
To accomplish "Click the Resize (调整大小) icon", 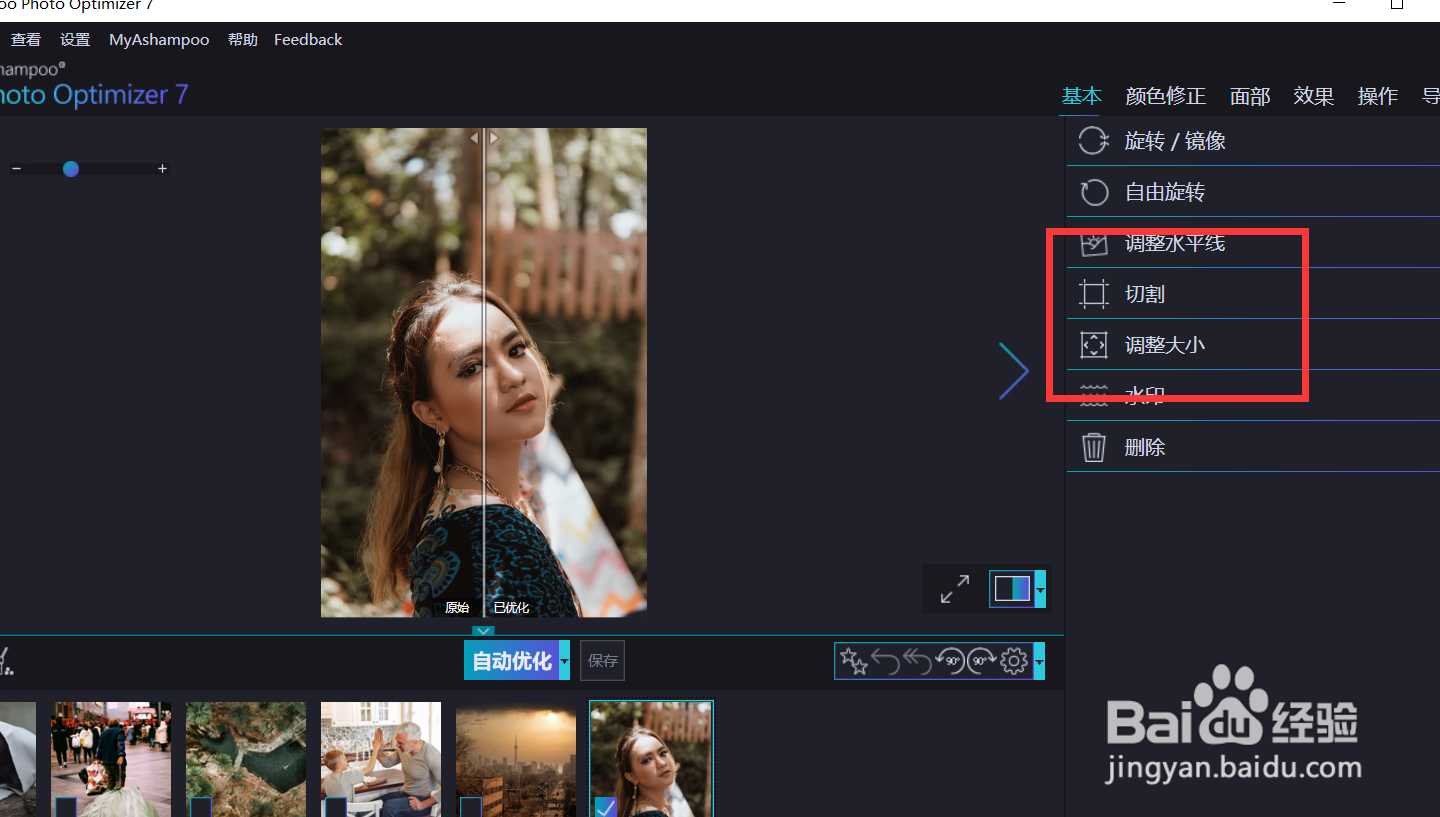I will click(1094, 345).
